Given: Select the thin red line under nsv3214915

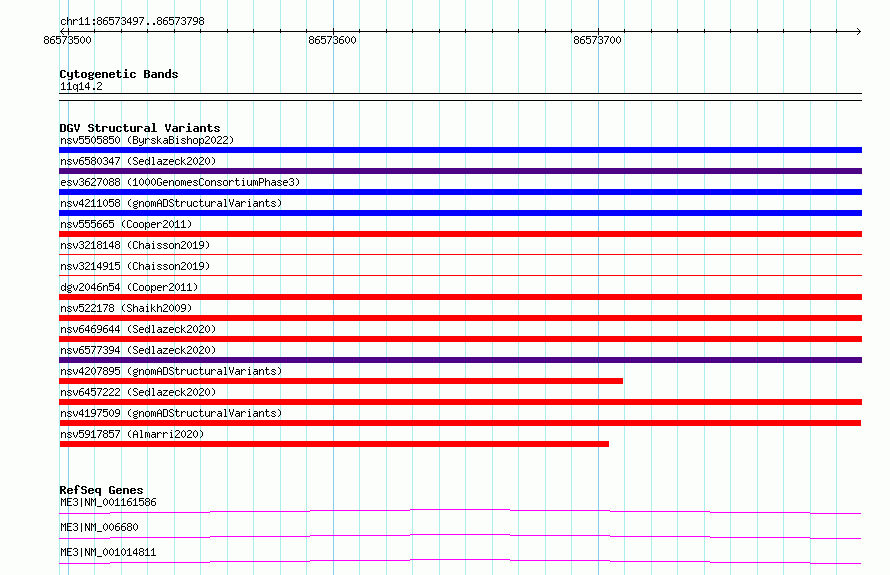Looking at the screenshot, I should (x=460, y=275).
